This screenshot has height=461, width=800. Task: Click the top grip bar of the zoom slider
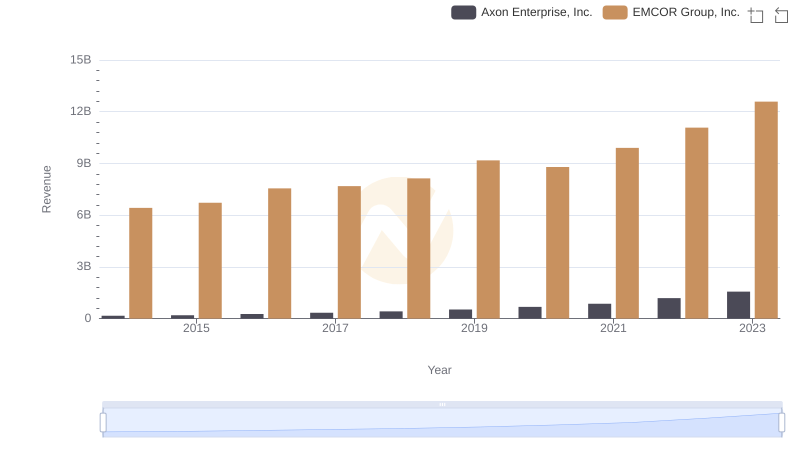(x=442, y=405)
